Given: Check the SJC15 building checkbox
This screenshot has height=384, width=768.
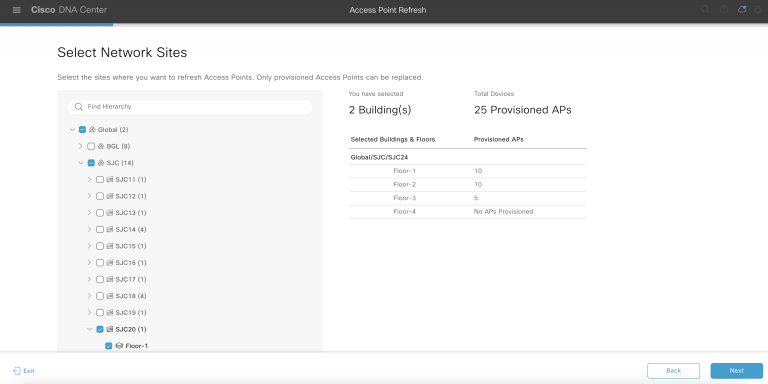Looking at the screenshot, I should tap(100, 246).
